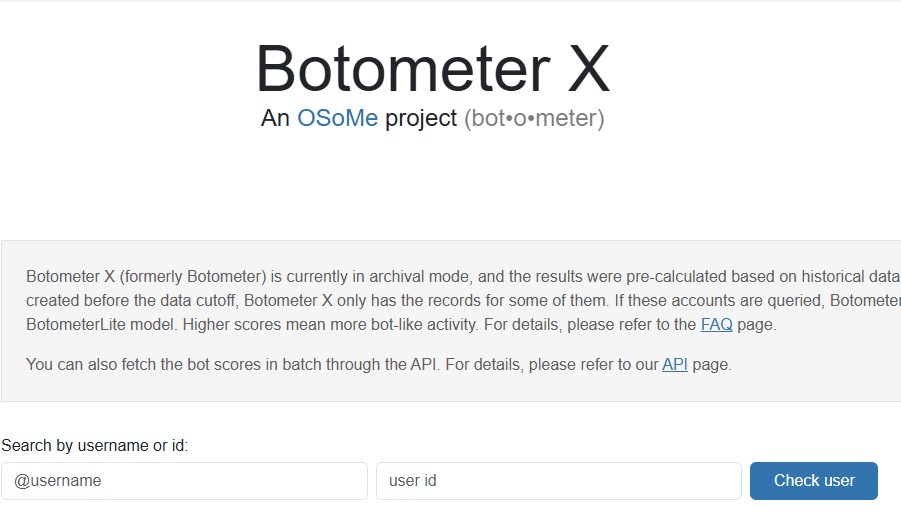The height and width of the screenshot is (520, 901).
Task: Open the OSoMe project link
Action: tap(337, 119)
